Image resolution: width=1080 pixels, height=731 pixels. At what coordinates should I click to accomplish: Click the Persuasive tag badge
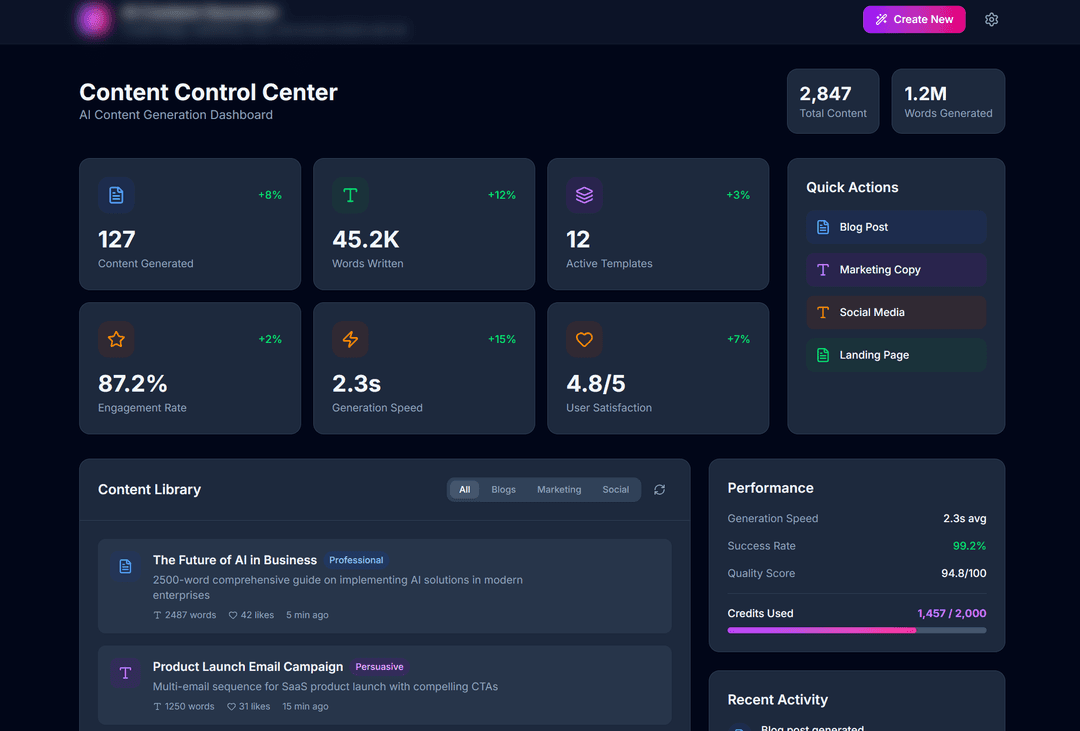380,667
